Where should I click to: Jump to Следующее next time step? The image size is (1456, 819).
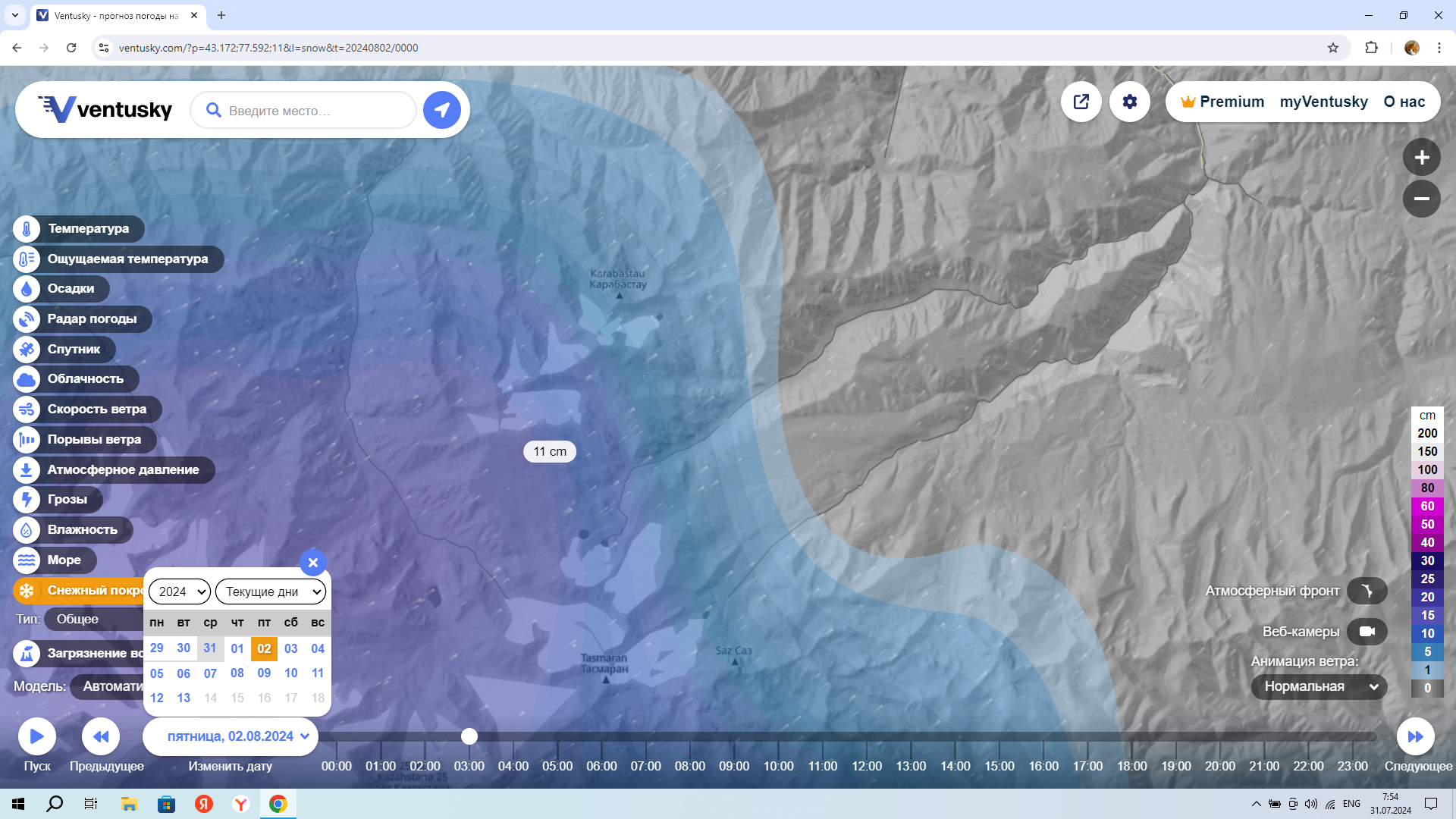1416,736
